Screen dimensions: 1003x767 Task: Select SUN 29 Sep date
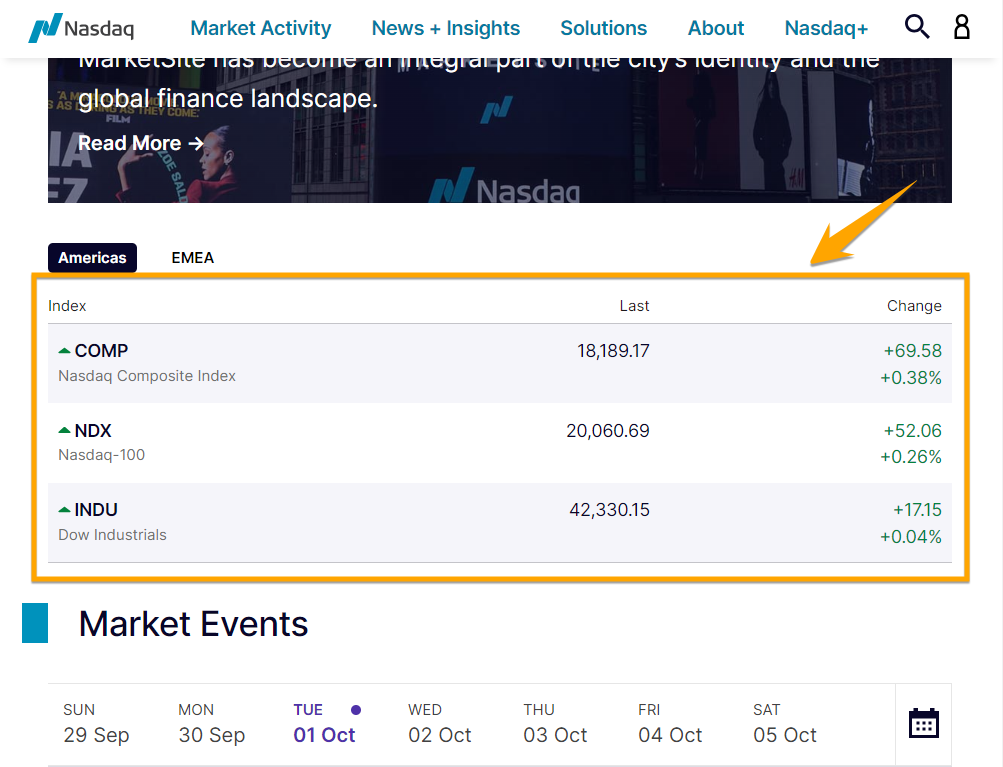pyautogui.click(x=96, y=724)
